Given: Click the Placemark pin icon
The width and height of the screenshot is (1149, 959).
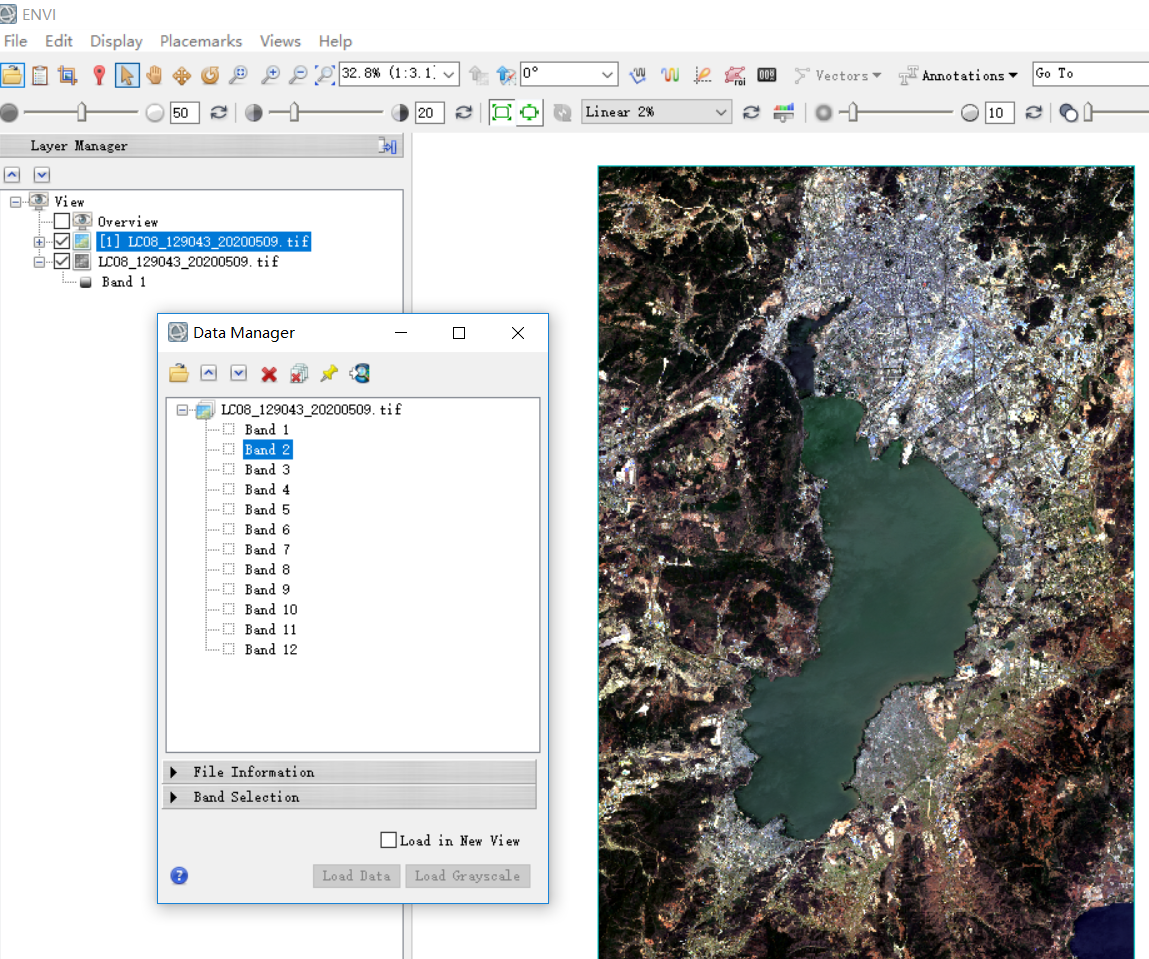Looking at the screenshot, I should click(x=97, y=75).
